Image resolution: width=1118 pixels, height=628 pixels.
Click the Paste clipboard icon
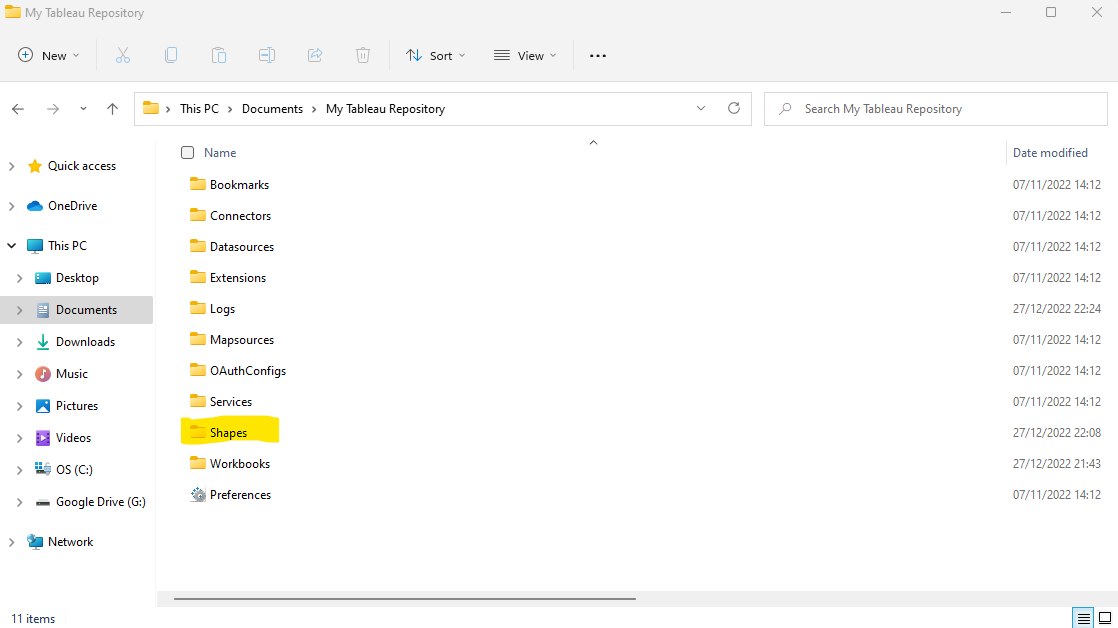coord(219,56)
